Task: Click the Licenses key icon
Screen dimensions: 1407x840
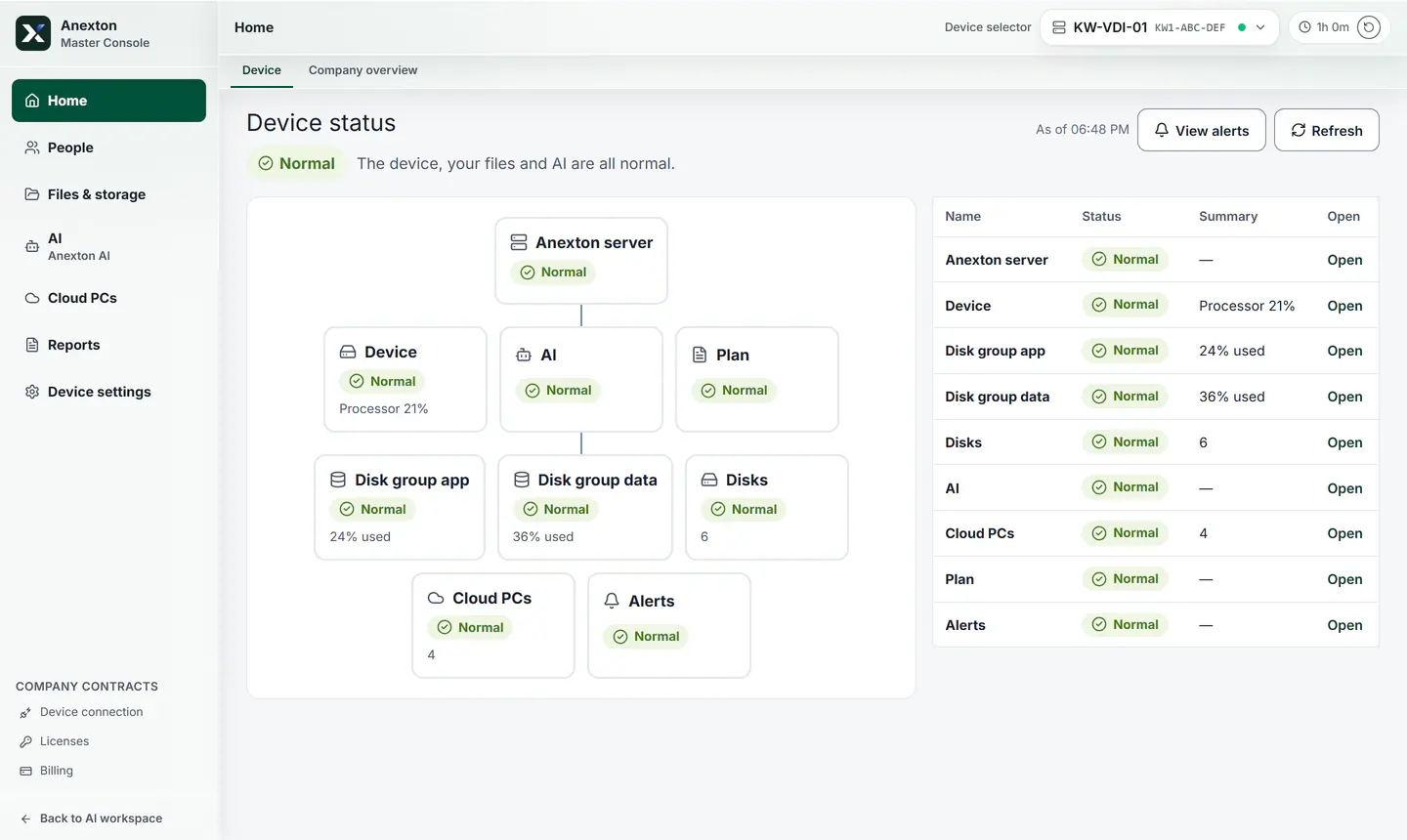Action: (x=25, y=742)
